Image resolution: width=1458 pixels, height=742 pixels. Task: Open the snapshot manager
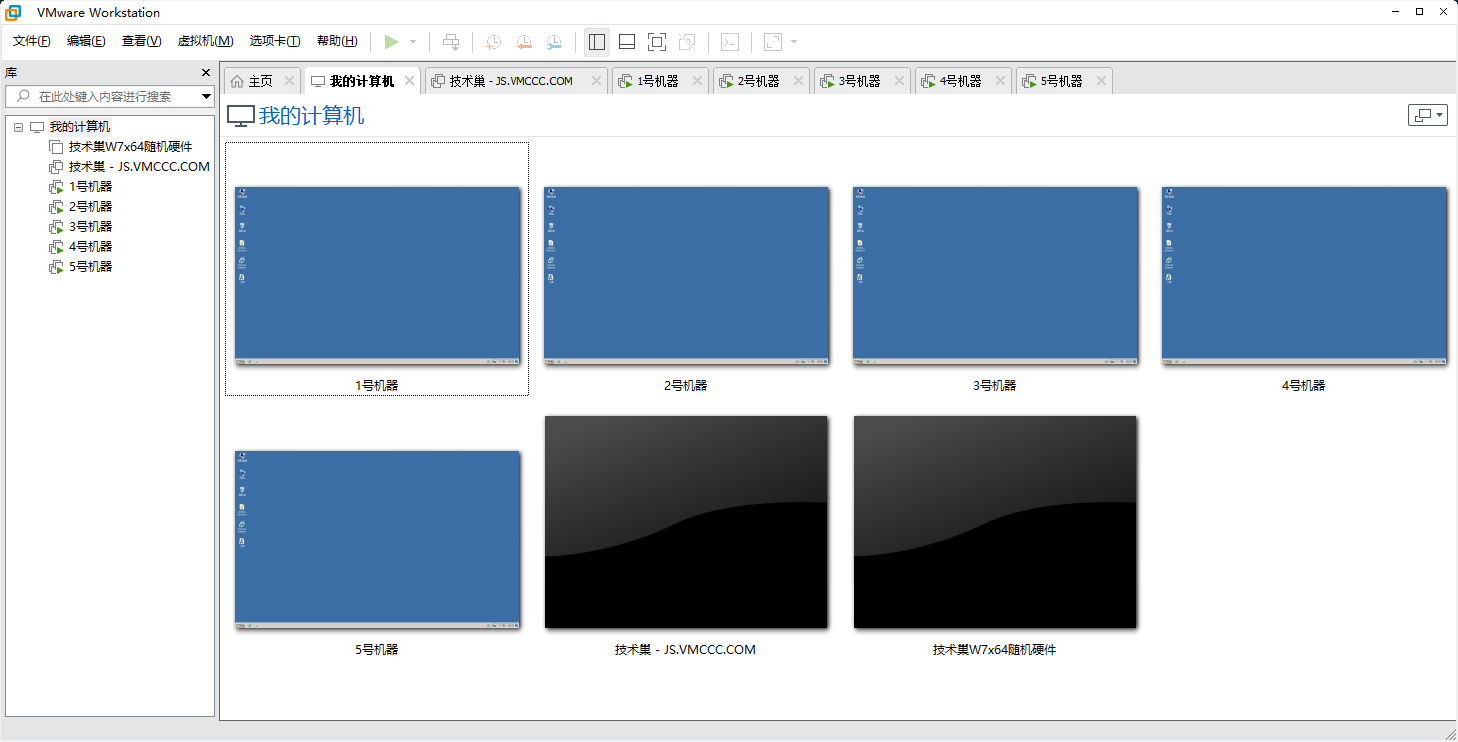click(554, 42)
